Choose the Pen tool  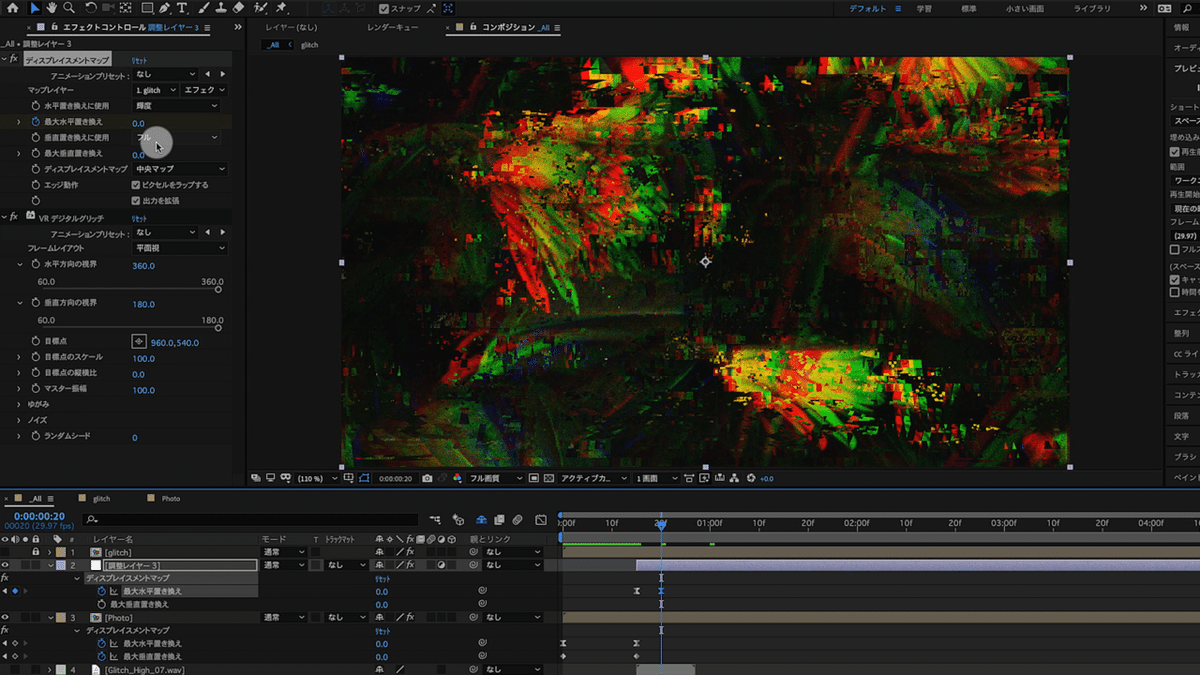(162, 7)
